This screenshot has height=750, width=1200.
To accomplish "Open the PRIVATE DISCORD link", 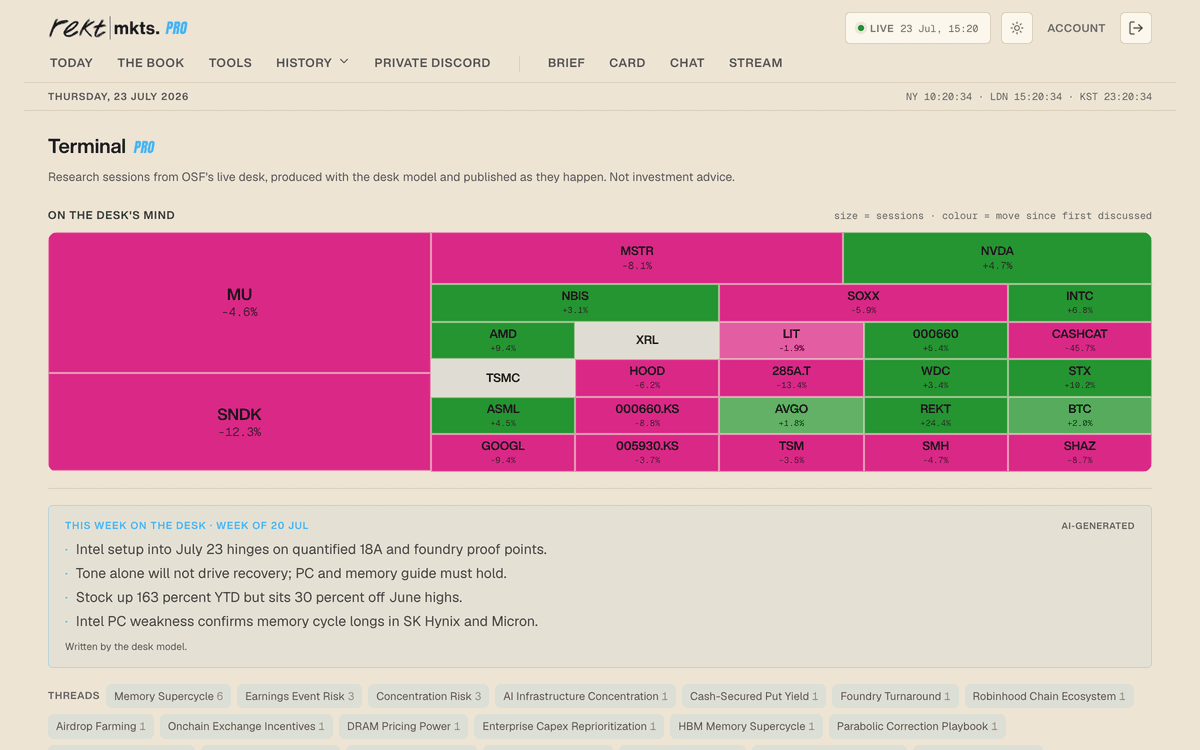I will (432, 62).
